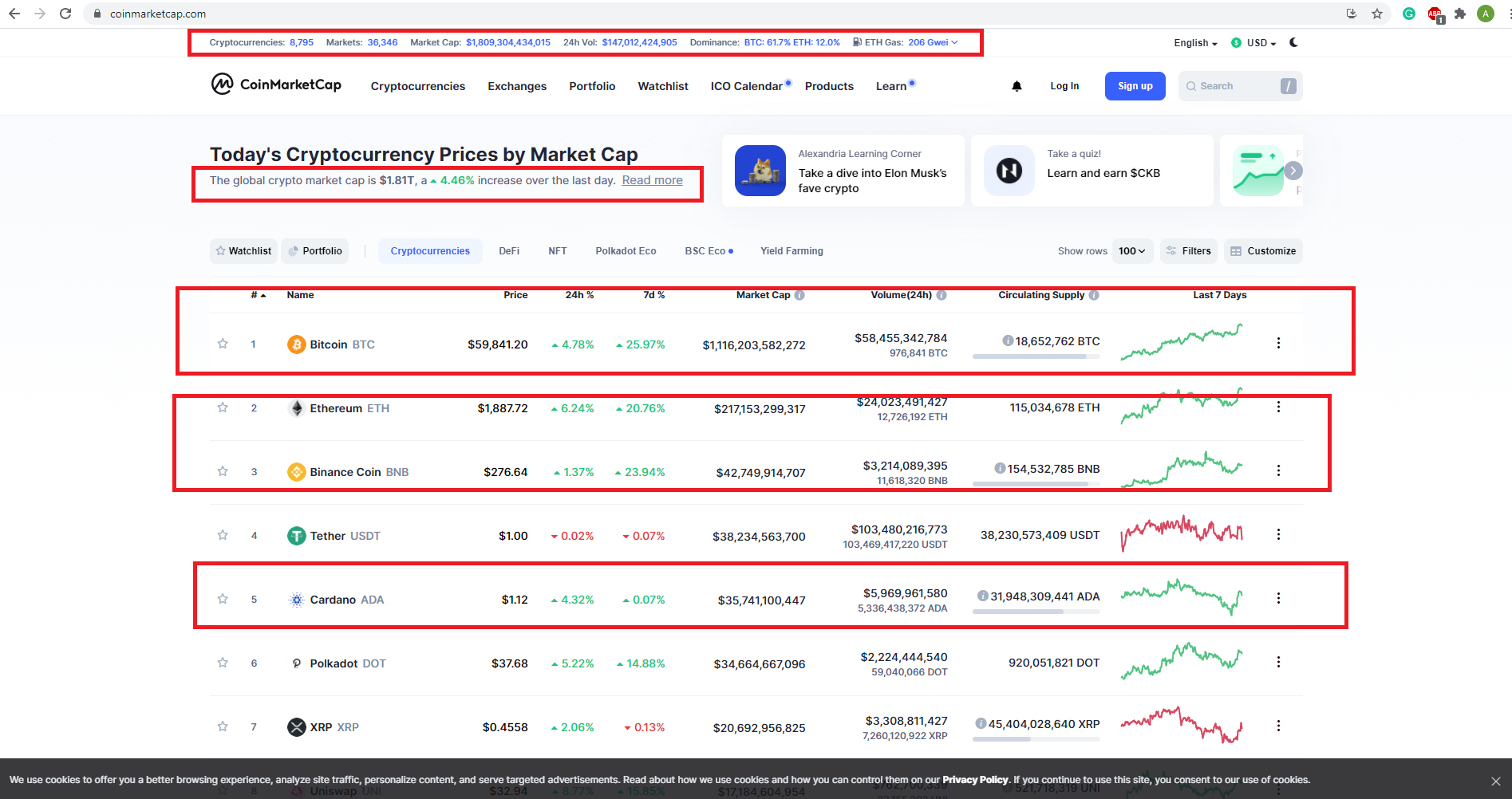
Task: Click the Polkadot coin icon
Action: 297,663
